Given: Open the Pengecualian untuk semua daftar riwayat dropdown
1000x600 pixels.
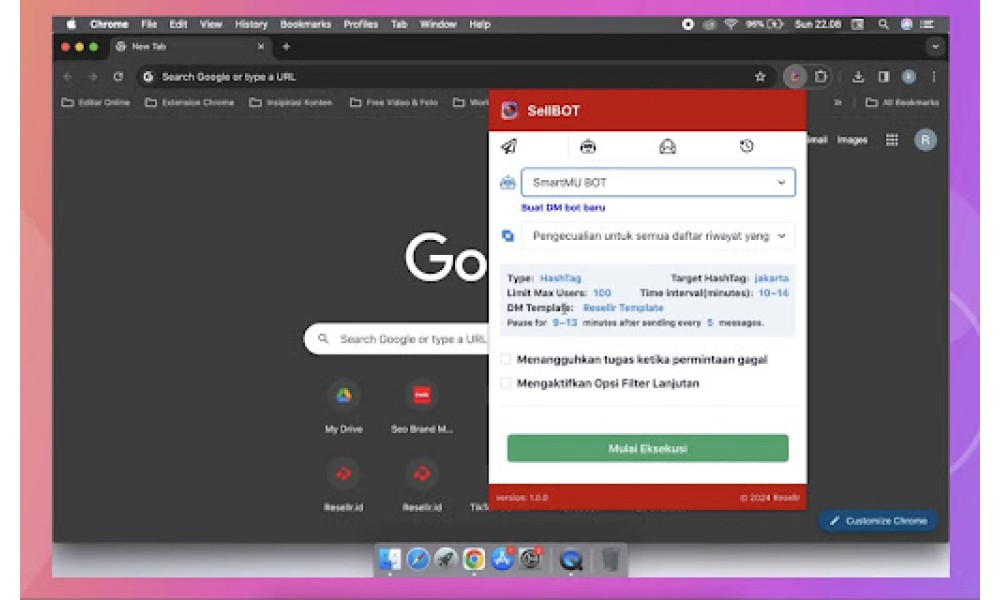Looking at the screenshot, I should point(658,236).
